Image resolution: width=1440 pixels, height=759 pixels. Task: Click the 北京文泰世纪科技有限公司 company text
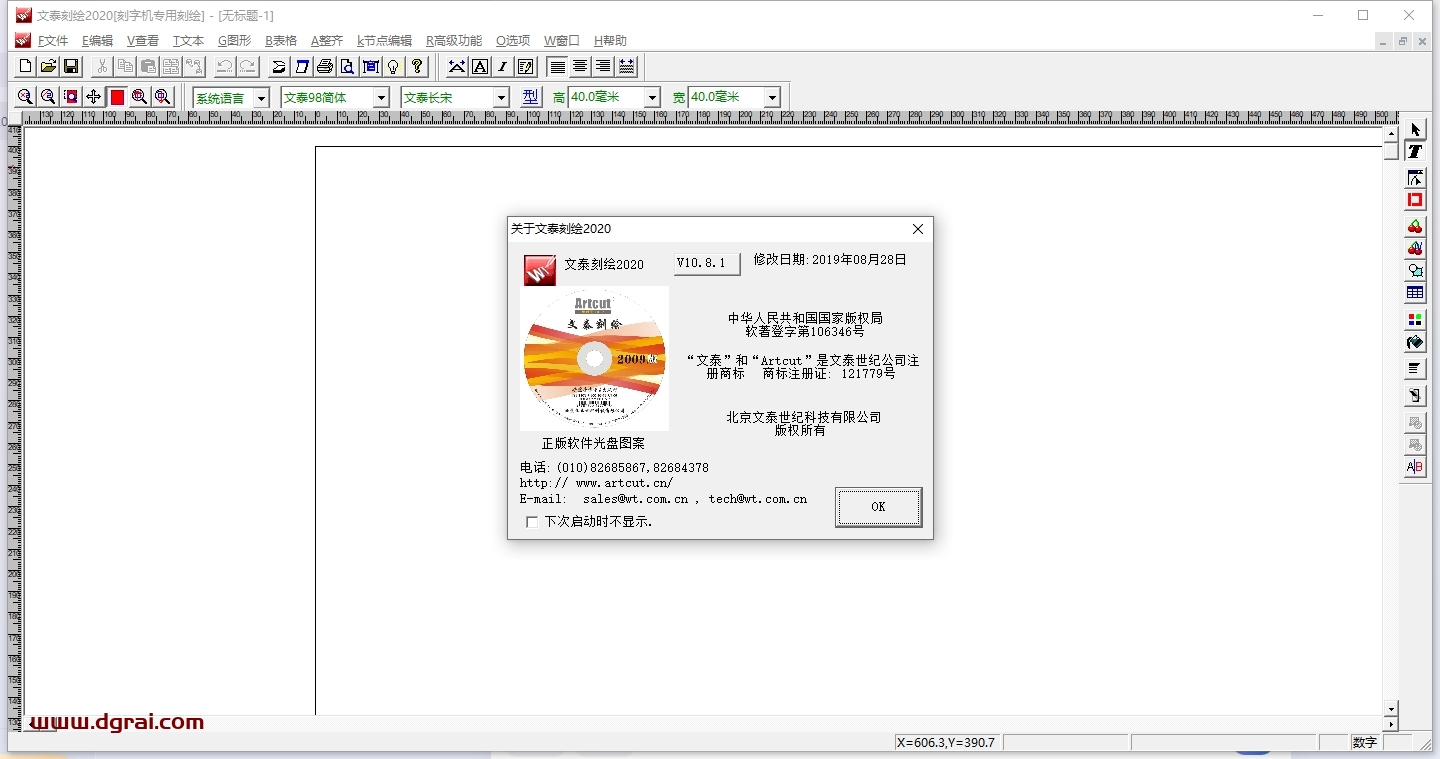(804, 417)
